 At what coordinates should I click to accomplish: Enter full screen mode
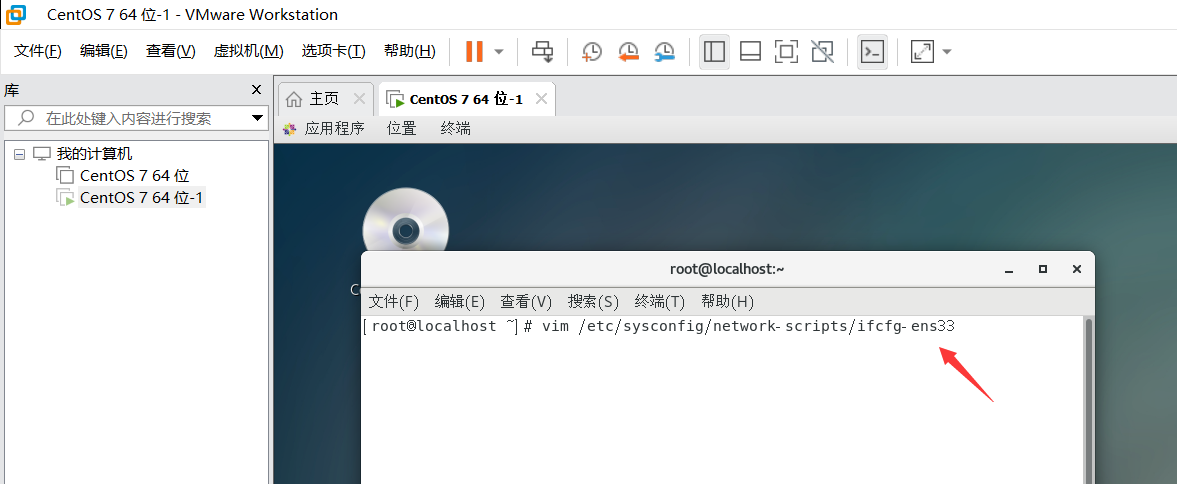[786, 51]
